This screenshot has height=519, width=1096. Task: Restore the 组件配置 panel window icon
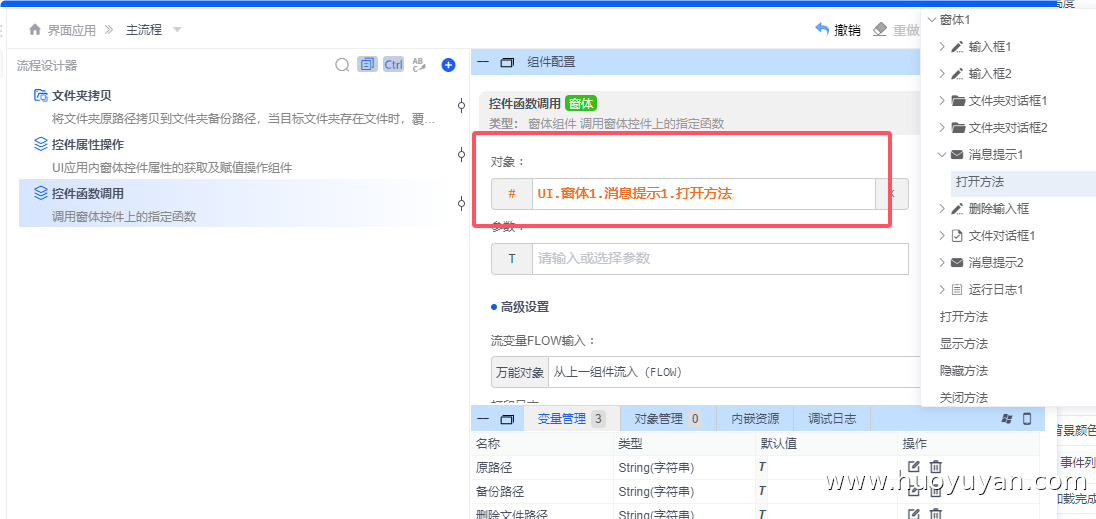[507, 62]
